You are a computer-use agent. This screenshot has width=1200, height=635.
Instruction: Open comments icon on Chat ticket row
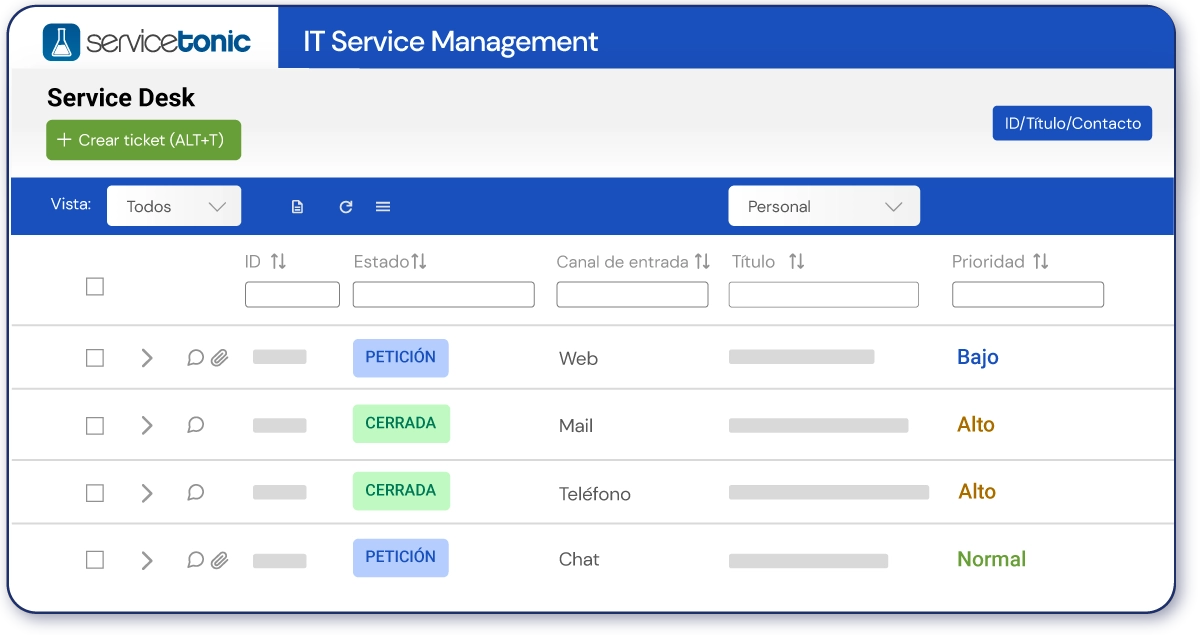(x=196, y=560)
